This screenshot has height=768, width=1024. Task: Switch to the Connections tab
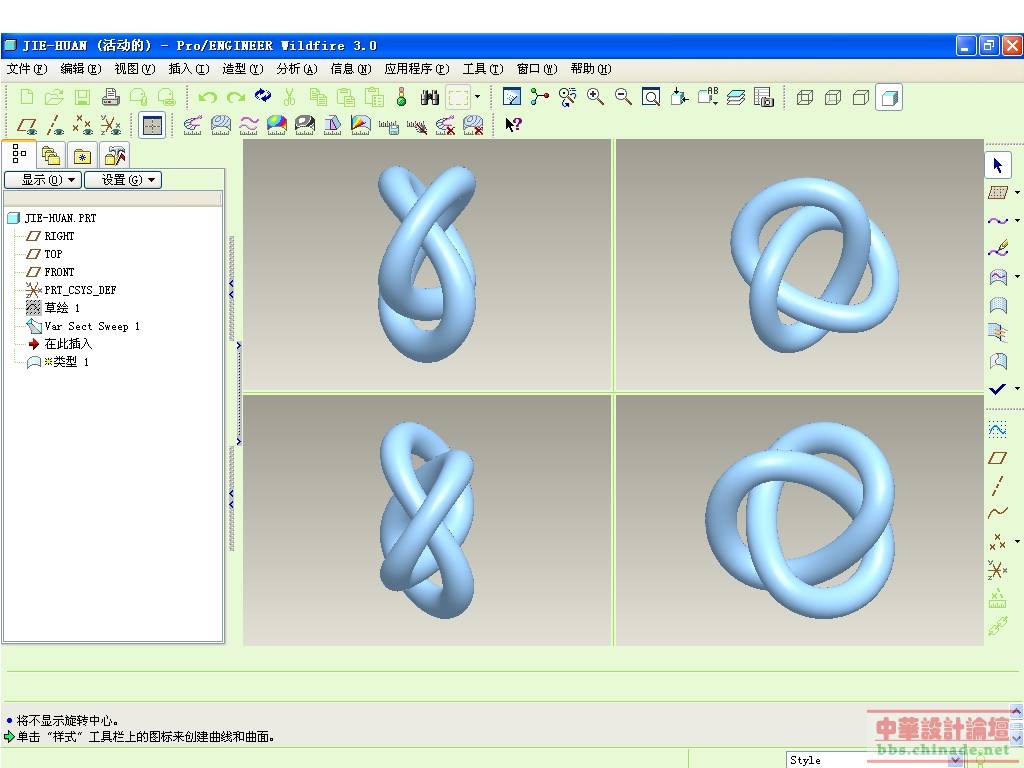[114, 155]
